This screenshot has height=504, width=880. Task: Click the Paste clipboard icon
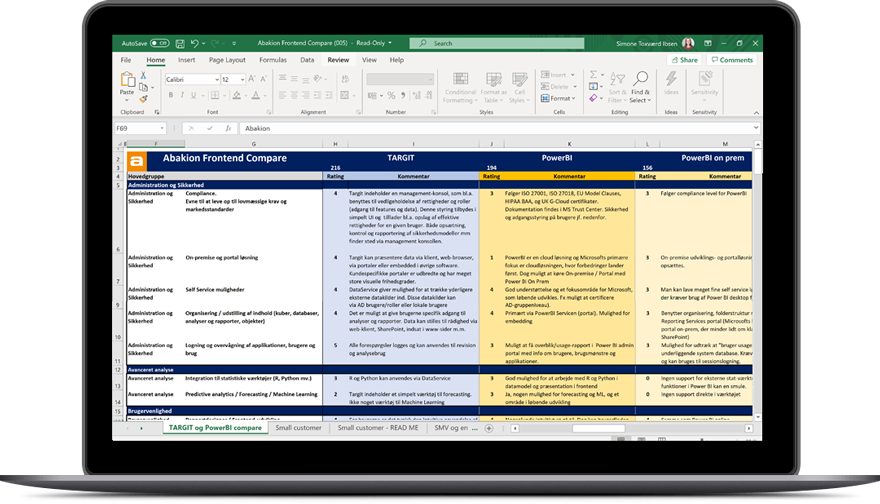pos(127,80)
